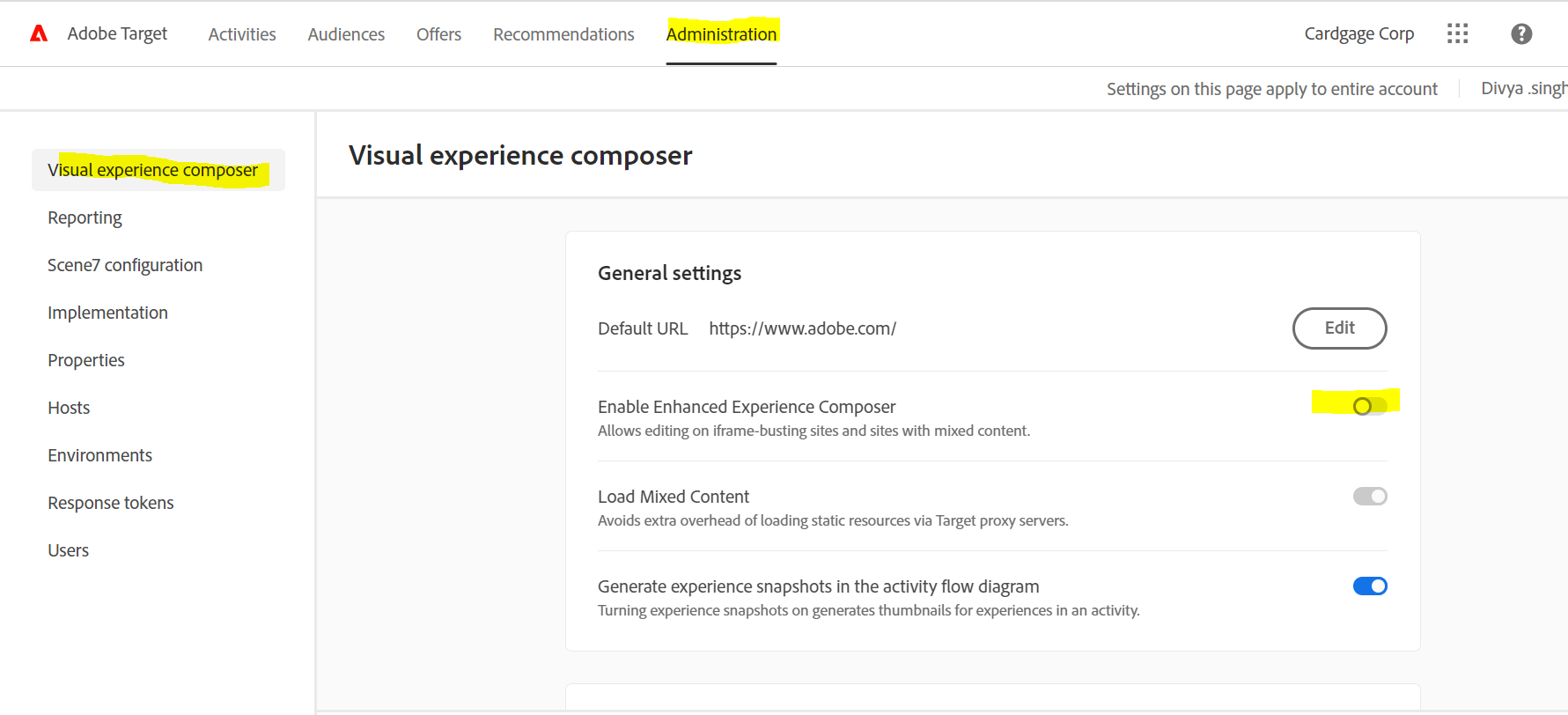The height and width of the screenshot is (715, 1568).
Task: Click the Adobe Target product name
Action: 117,33
